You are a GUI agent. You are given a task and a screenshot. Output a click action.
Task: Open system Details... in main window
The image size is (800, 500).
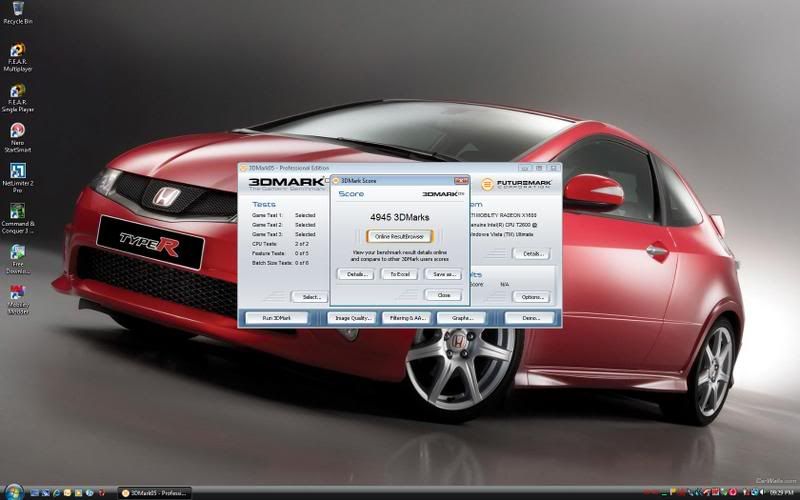(532, 254)
